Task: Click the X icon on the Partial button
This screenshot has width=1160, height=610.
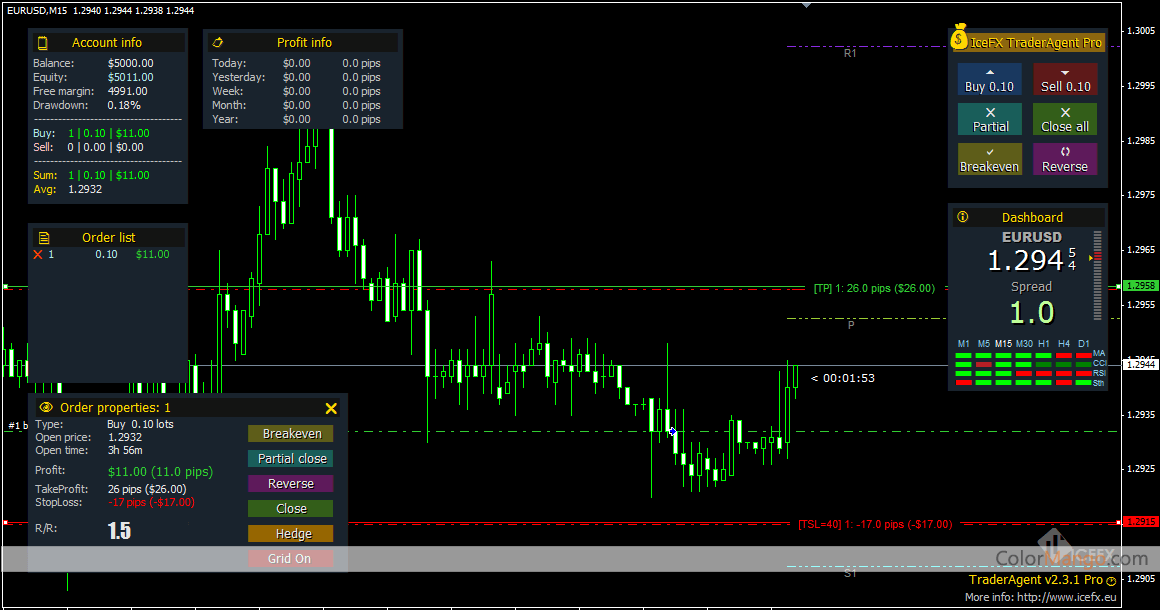Action: click(991, 112)
